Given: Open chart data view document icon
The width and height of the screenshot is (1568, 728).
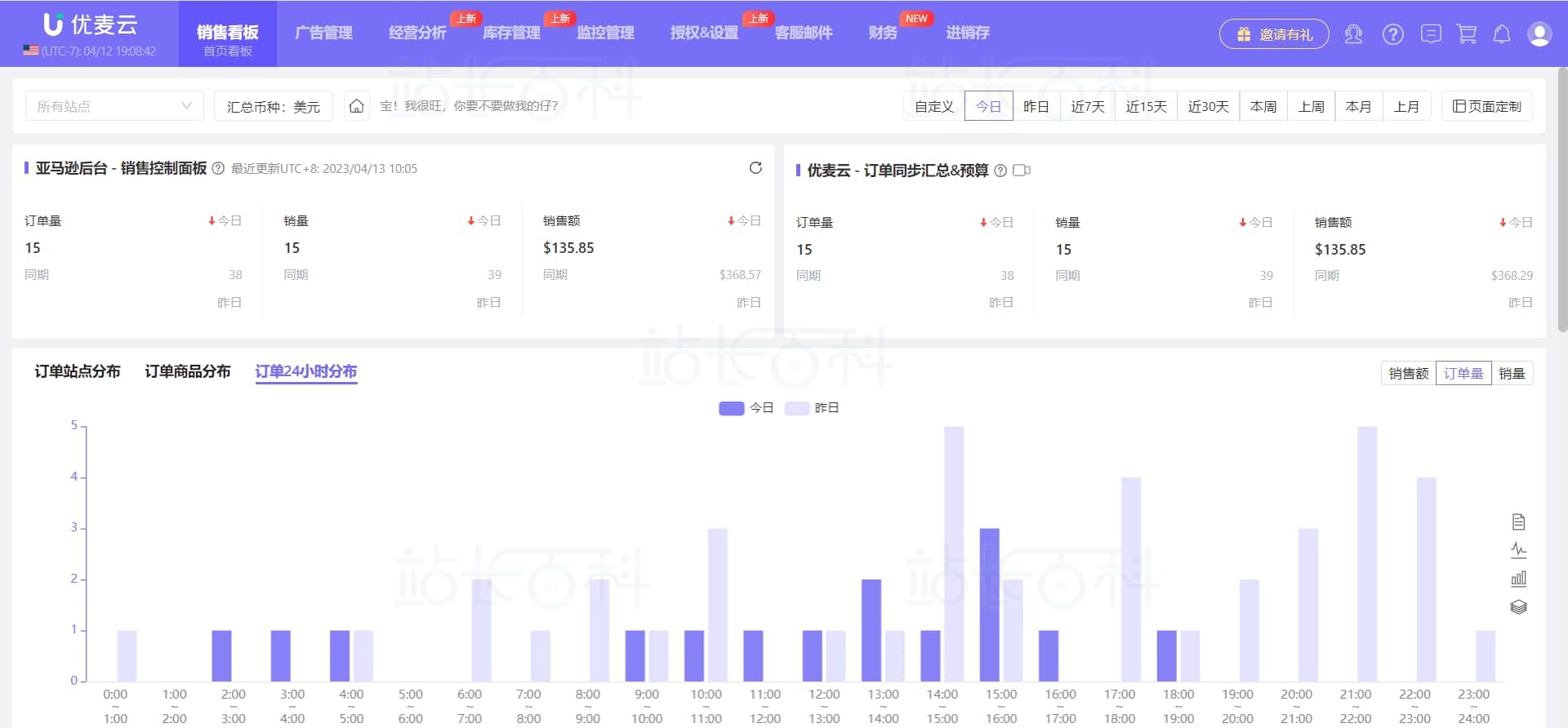Looking at the screenshot, I should pyautogui.click(x=1518, y=522).
